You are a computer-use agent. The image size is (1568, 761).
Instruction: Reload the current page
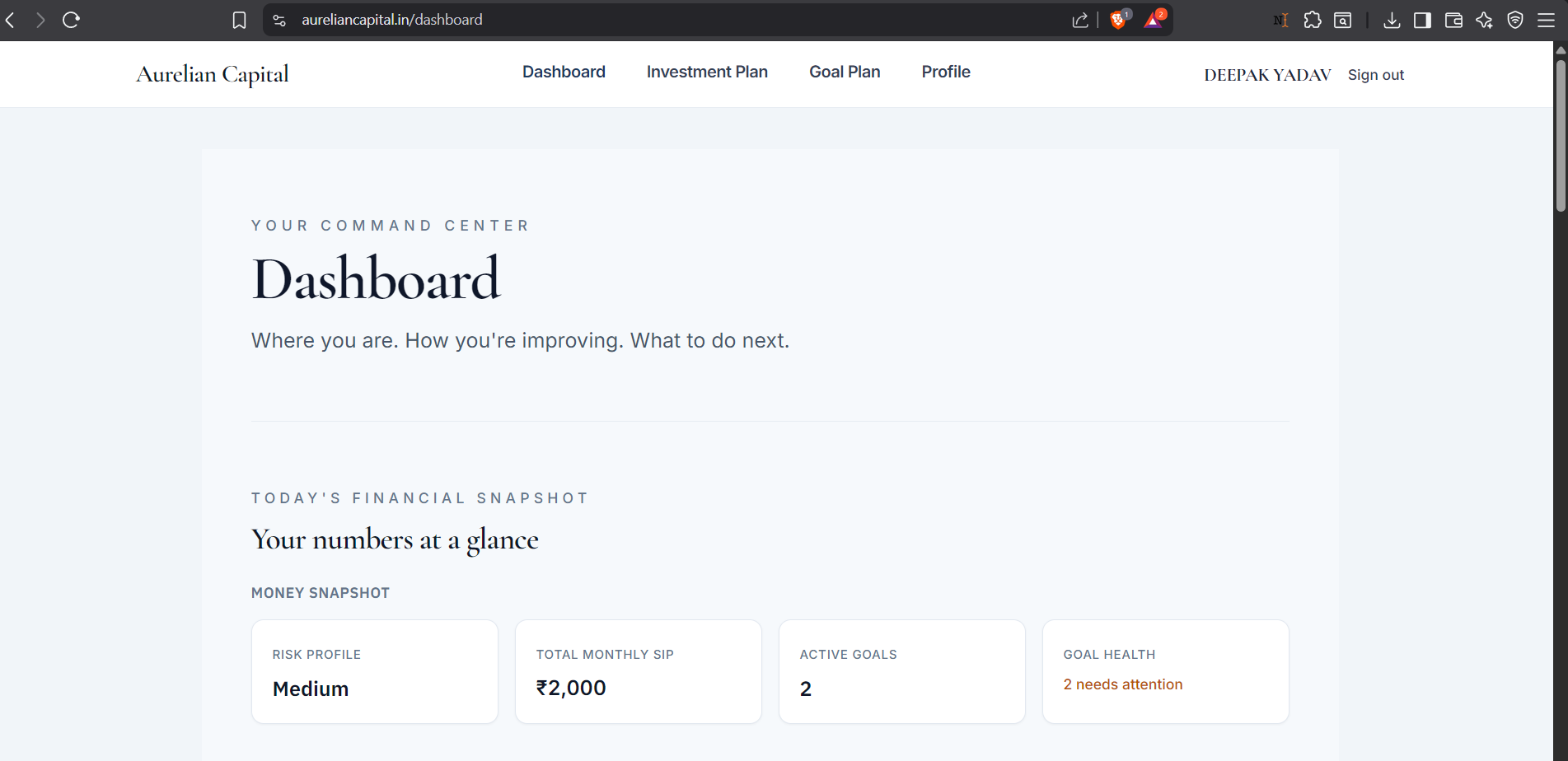[71, 20]
